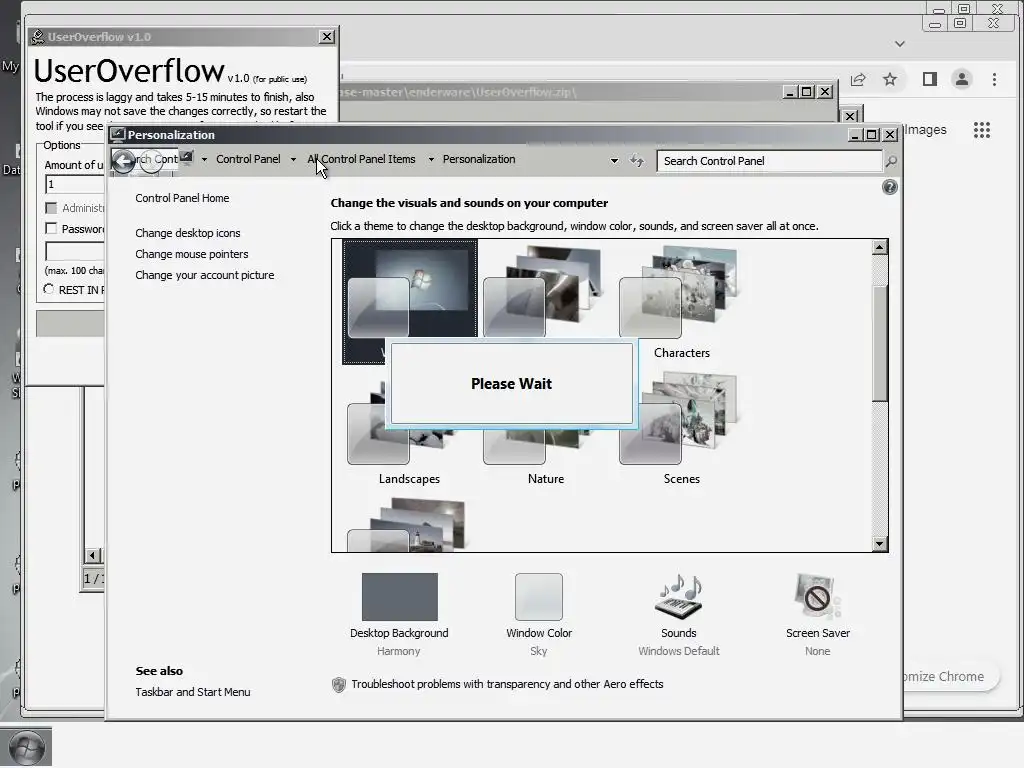Screen dimensions: 1024x768
Task: Bookmark page with Chrome star icon
Action: (889, 80)
